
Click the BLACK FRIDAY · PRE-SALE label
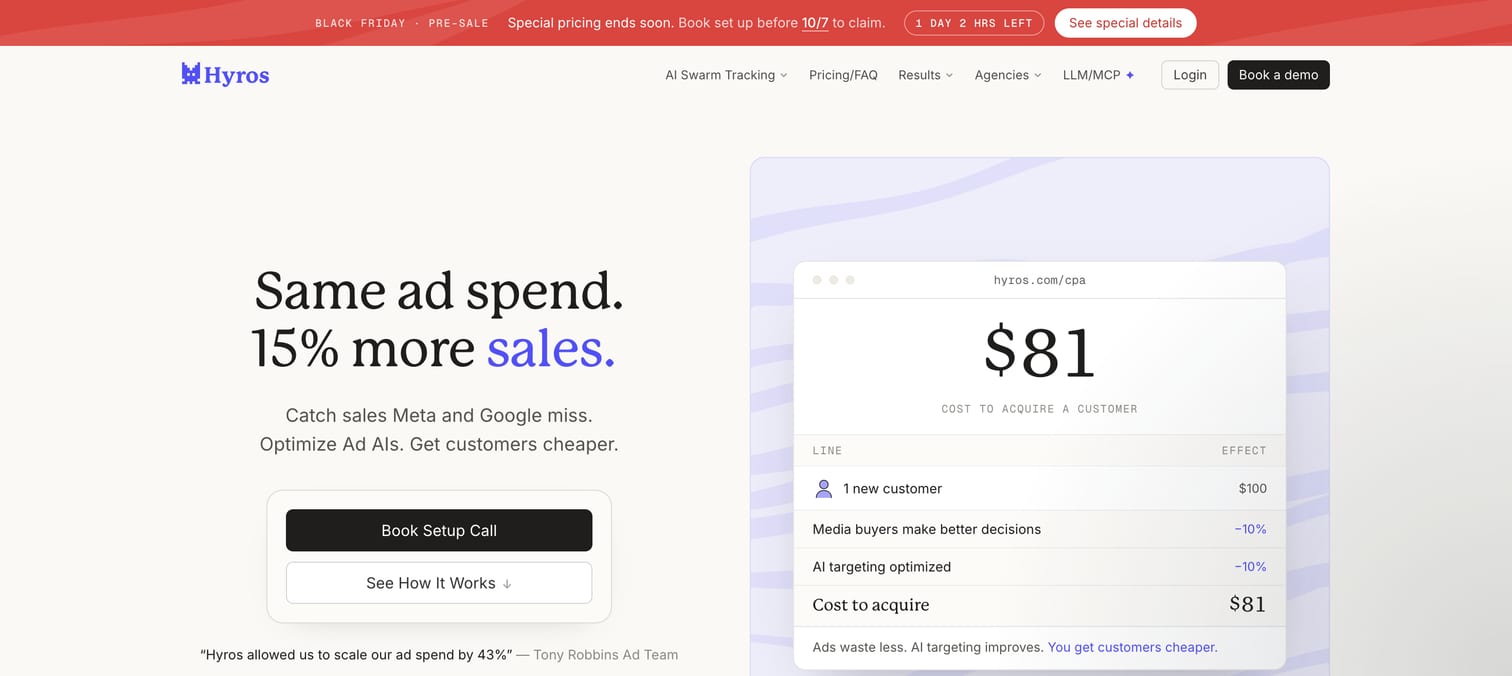(402, 23)
